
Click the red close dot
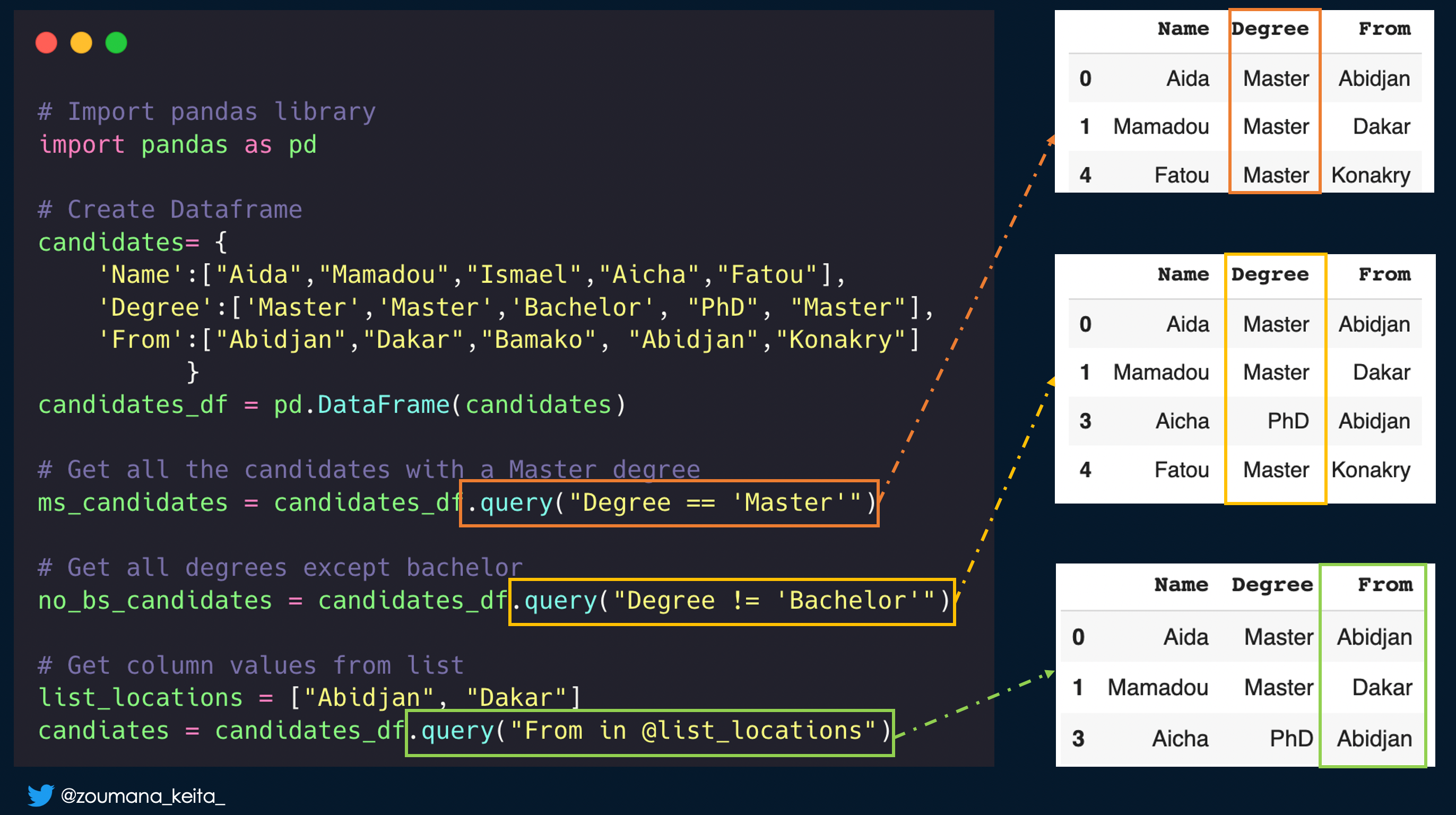pyautogui.click(x=46, y=43)
